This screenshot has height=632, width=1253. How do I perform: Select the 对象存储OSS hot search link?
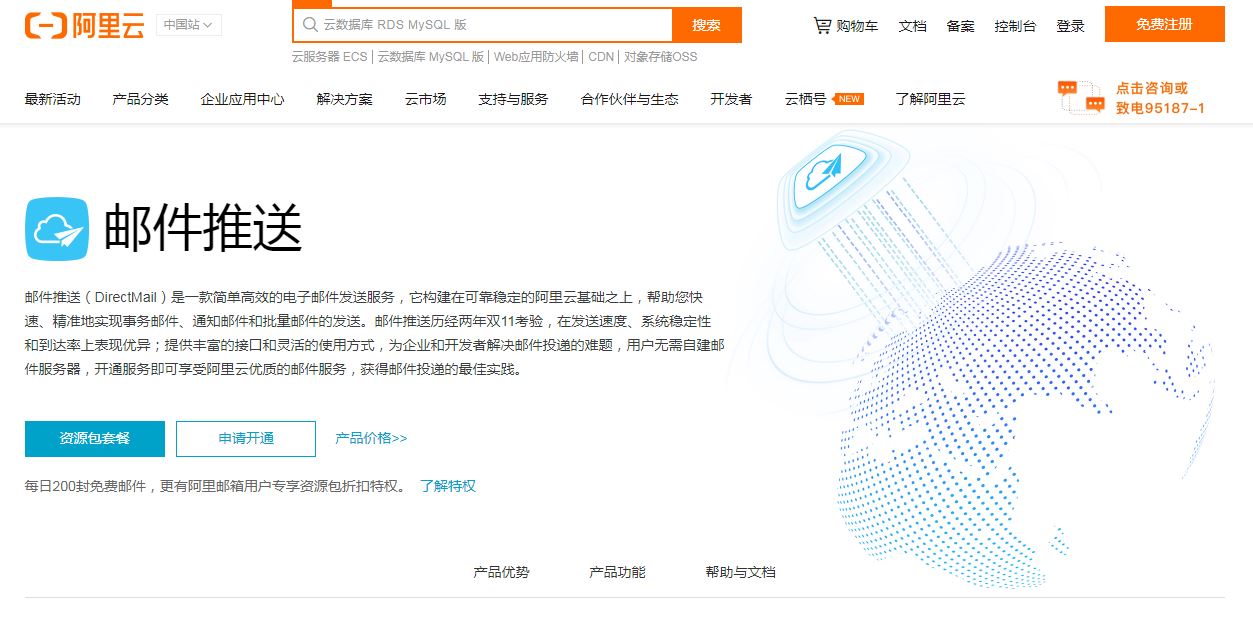point(661,57)
